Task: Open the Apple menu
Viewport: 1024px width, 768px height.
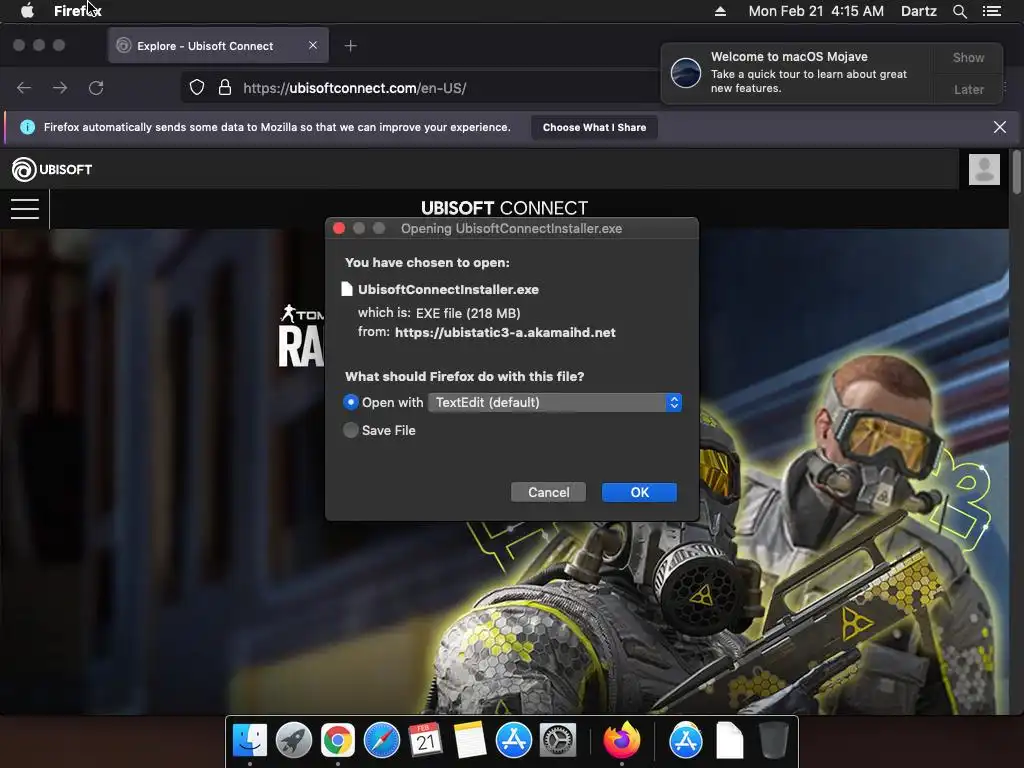Action: click(27, 11)
